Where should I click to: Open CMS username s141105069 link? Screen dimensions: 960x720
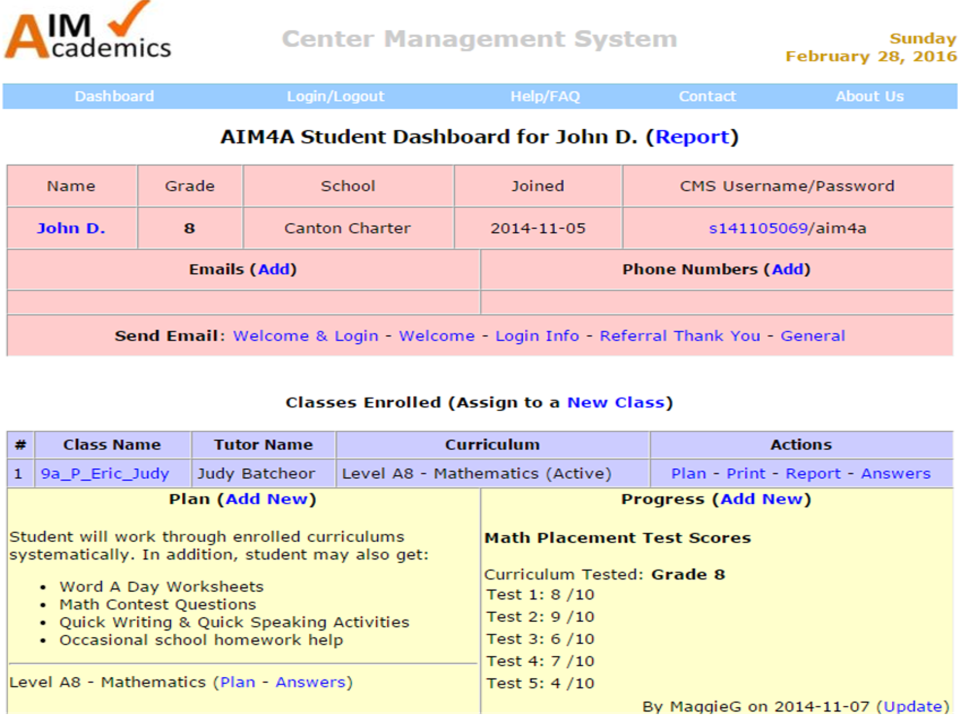coord(757,228)
